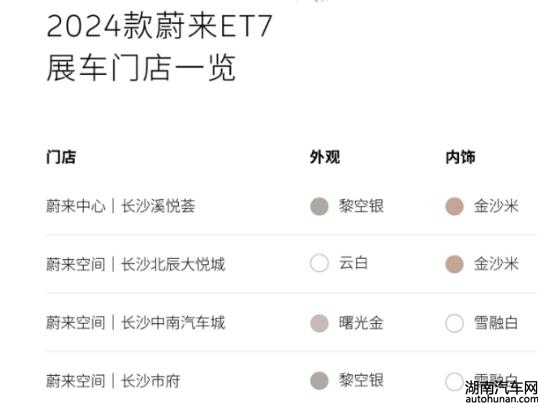Open the 蔚来空间 | 长沙北辰大悦城 store entry
Screen dimensions: 544x408
click(136, 264)
